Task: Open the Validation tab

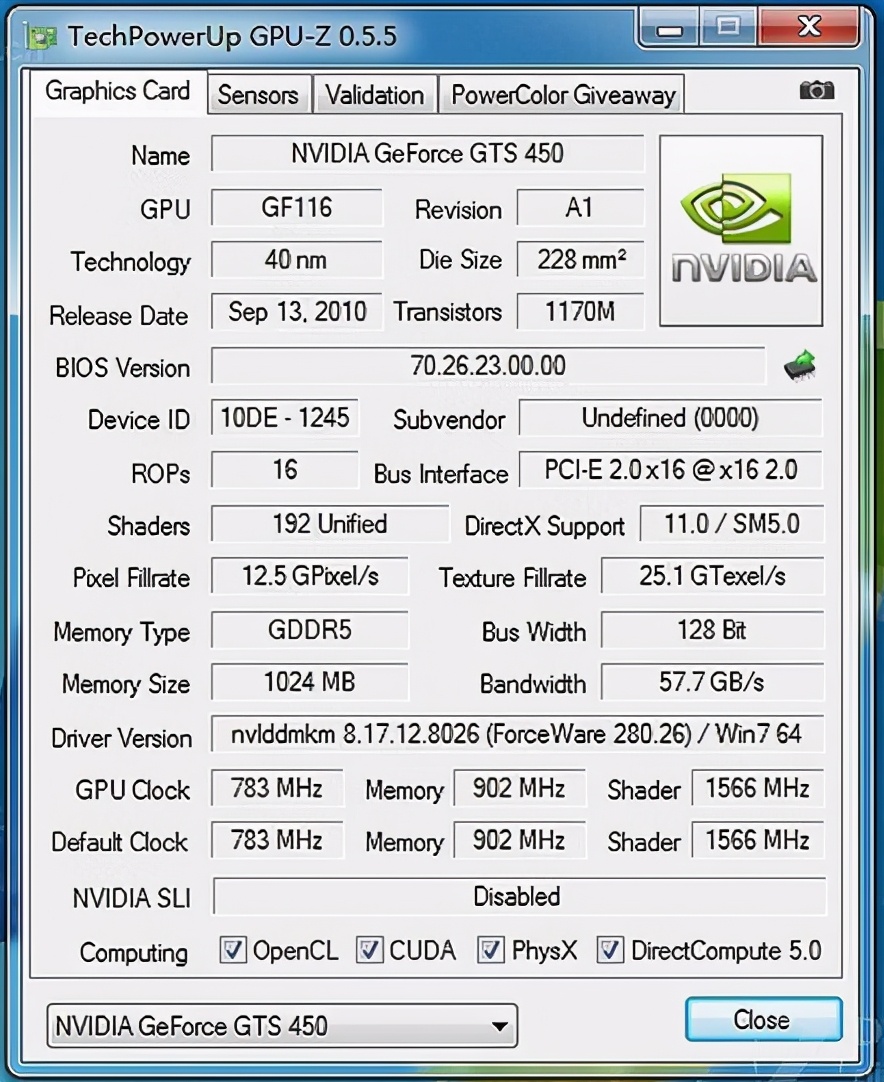Action: pyautogui.click(x=375, y=95)
